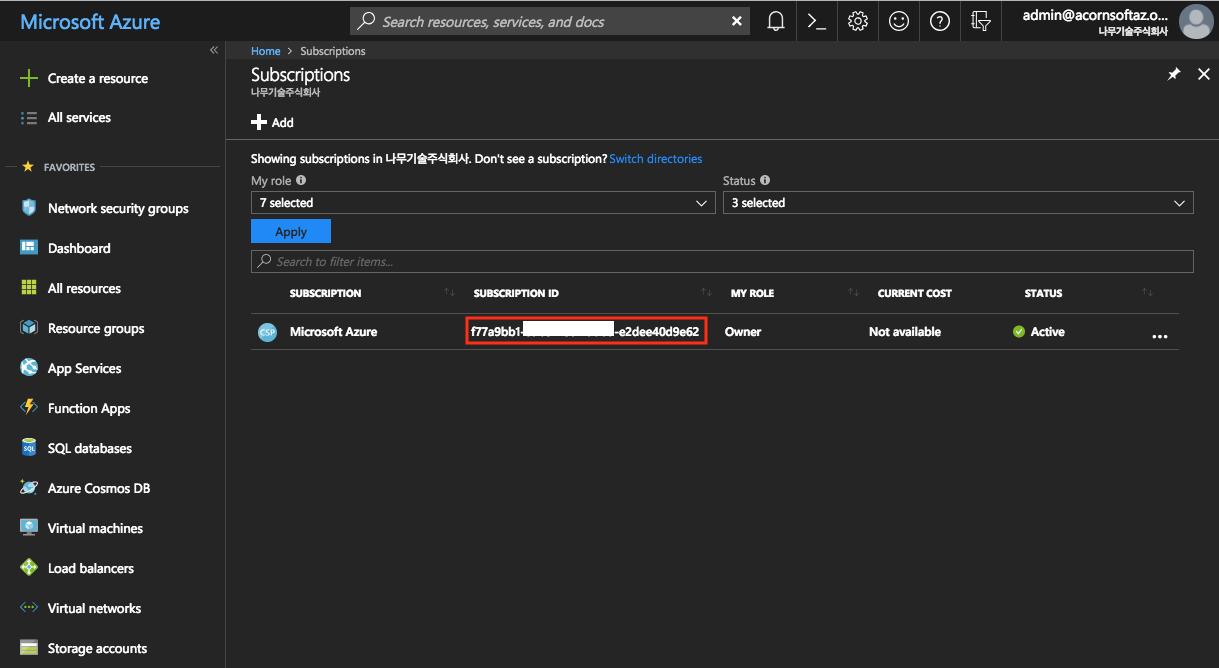
Task: Open Virtual machines in the sidebar
Action: [95, 528]
